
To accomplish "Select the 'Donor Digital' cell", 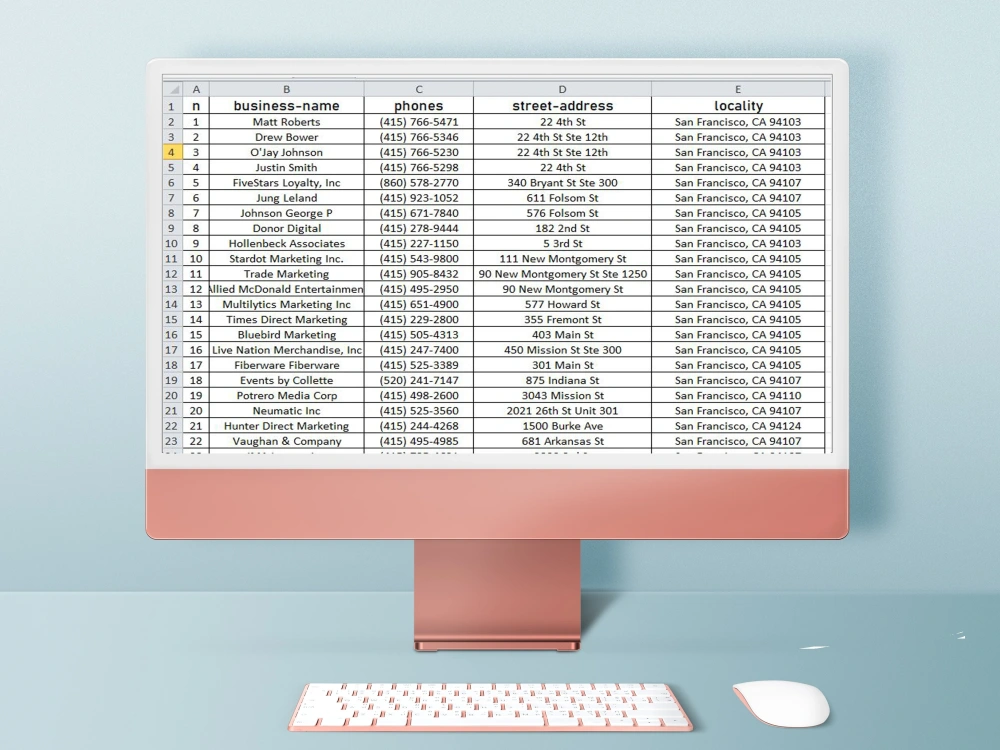I will tap(286, 228).
